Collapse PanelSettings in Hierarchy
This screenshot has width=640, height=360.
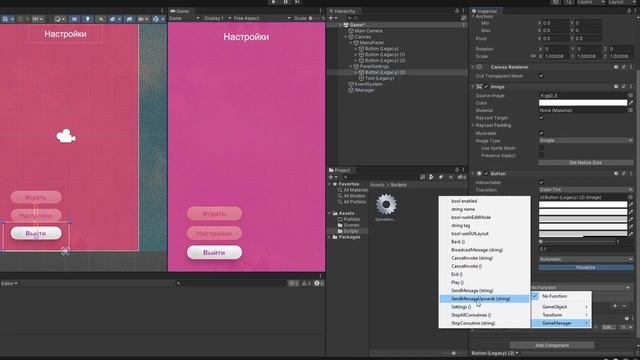coord(351,66)
